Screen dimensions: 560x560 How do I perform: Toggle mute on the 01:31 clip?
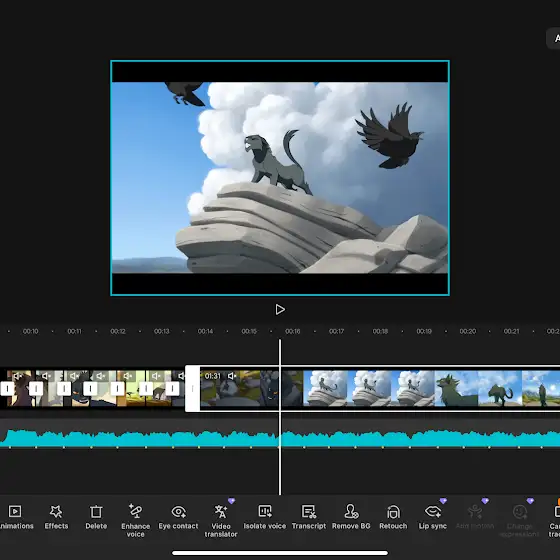point(232,376)
